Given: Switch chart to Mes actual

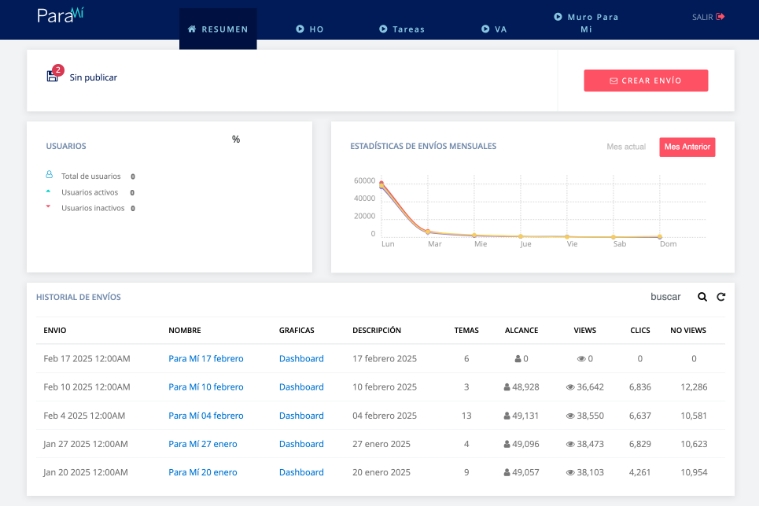Looking at the screenshot, I should click(x=626, y=147).
